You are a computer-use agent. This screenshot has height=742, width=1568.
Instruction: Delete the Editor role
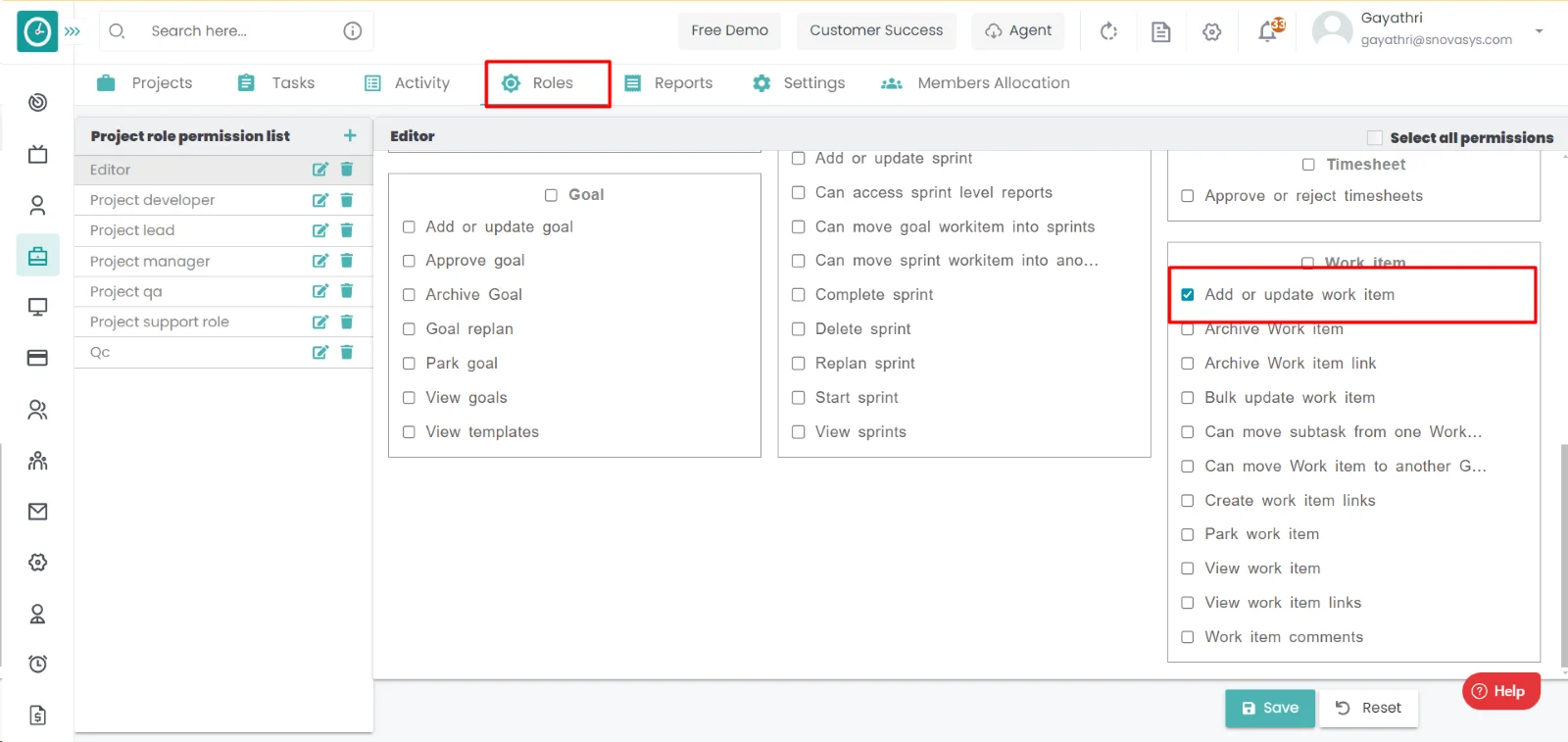click(x=347, y=170)
